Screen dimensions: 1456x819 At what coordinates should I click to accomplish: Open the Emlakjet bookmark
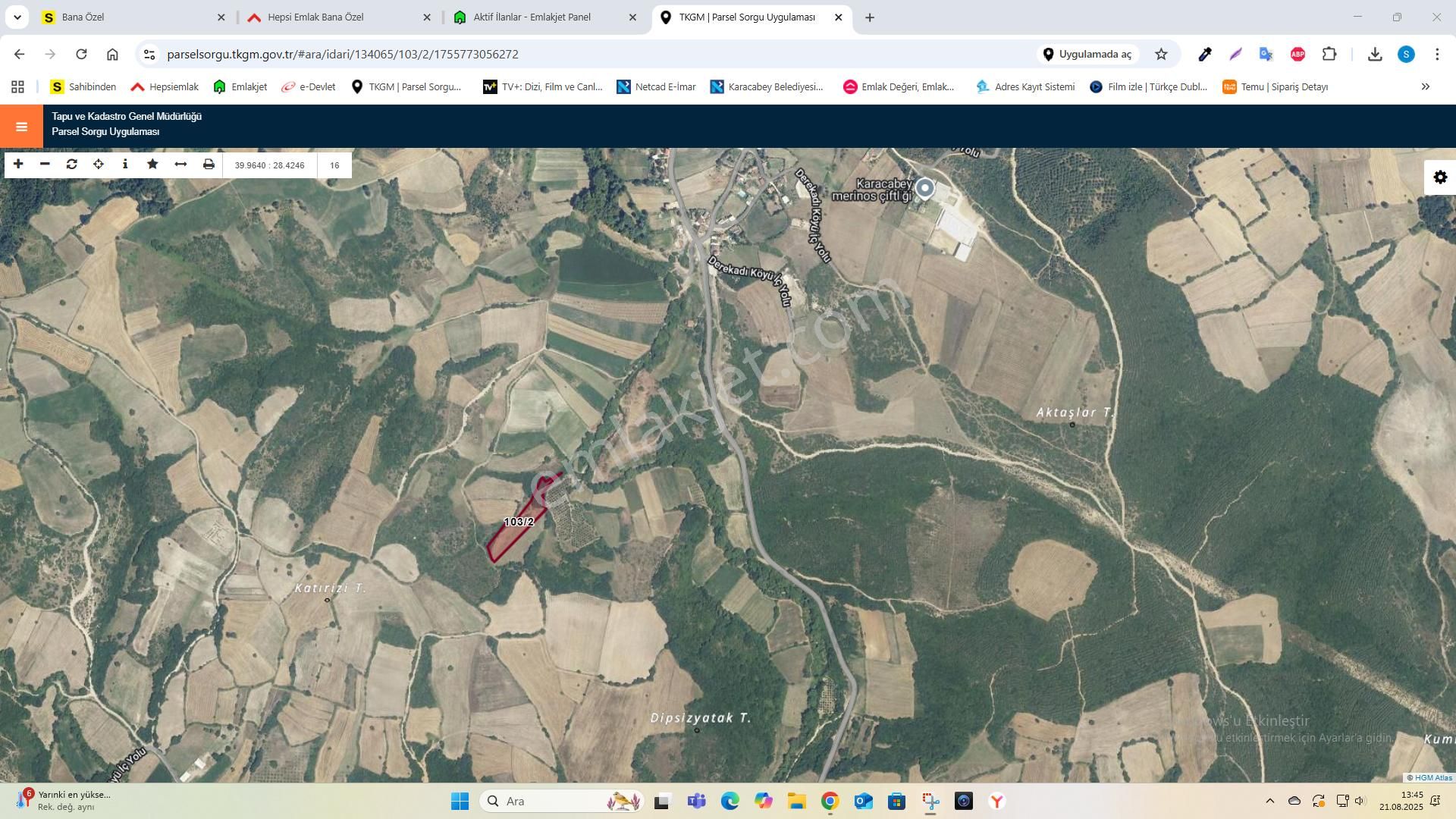[x=240, y=87]
